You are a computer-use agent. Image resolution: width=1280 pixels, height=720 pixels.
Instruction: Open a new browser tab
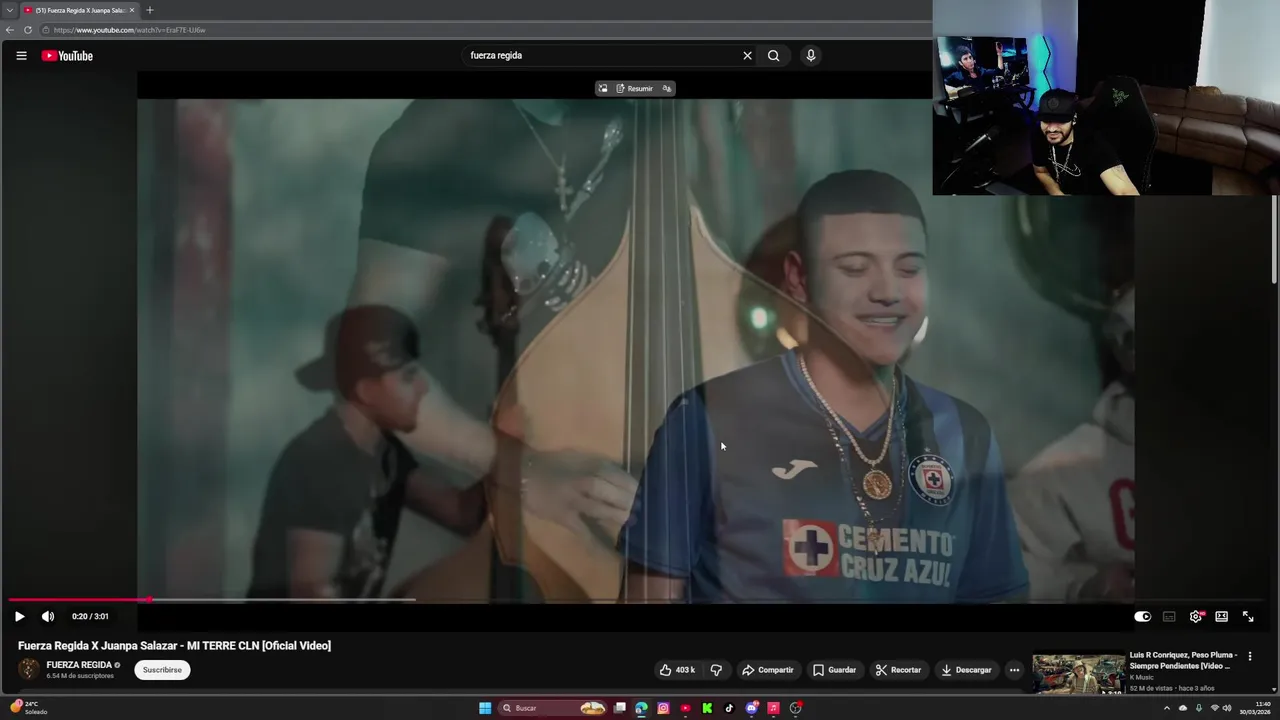pyautogui.click(x=150, y=10)
